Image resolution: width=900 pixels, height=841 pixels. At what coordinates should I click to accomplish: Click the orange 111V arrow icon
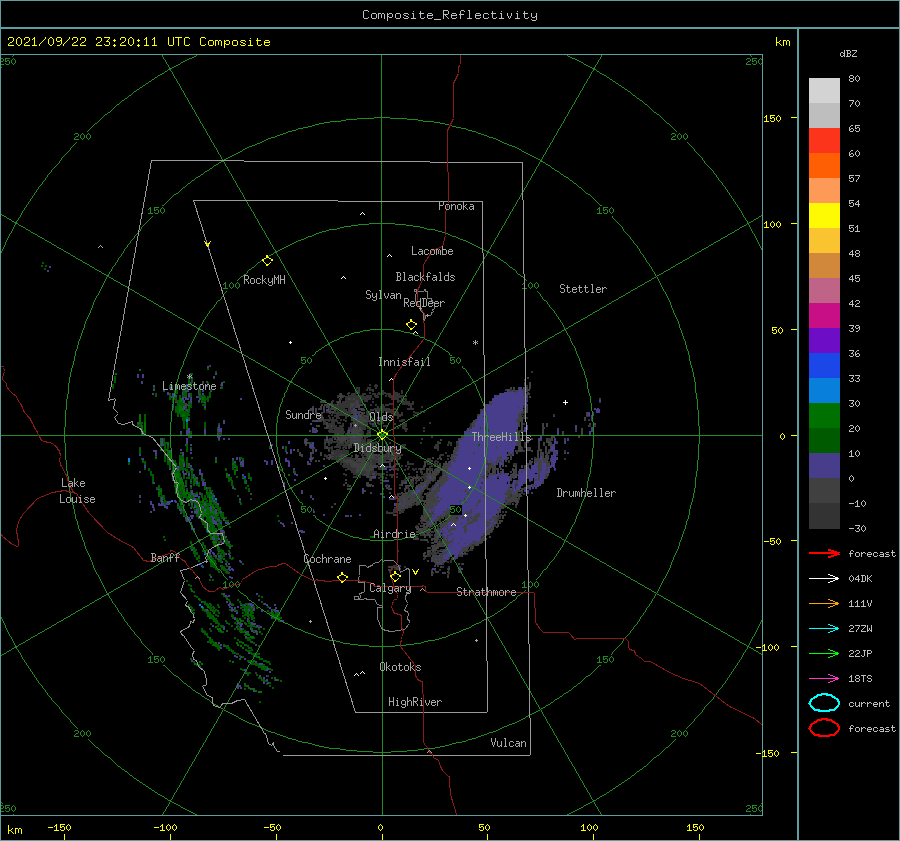coord(824,603)
